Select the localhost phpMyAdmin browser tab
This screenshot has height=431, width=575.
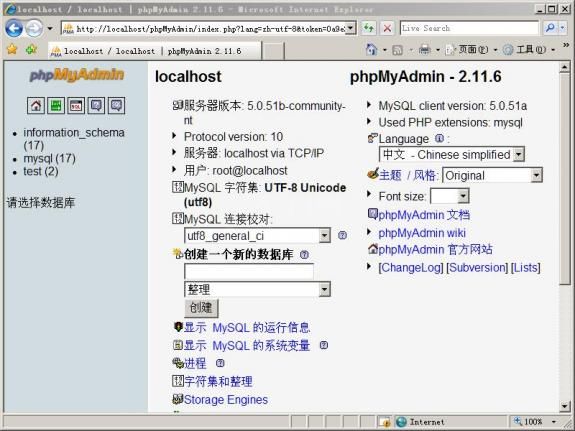[155, 51]
